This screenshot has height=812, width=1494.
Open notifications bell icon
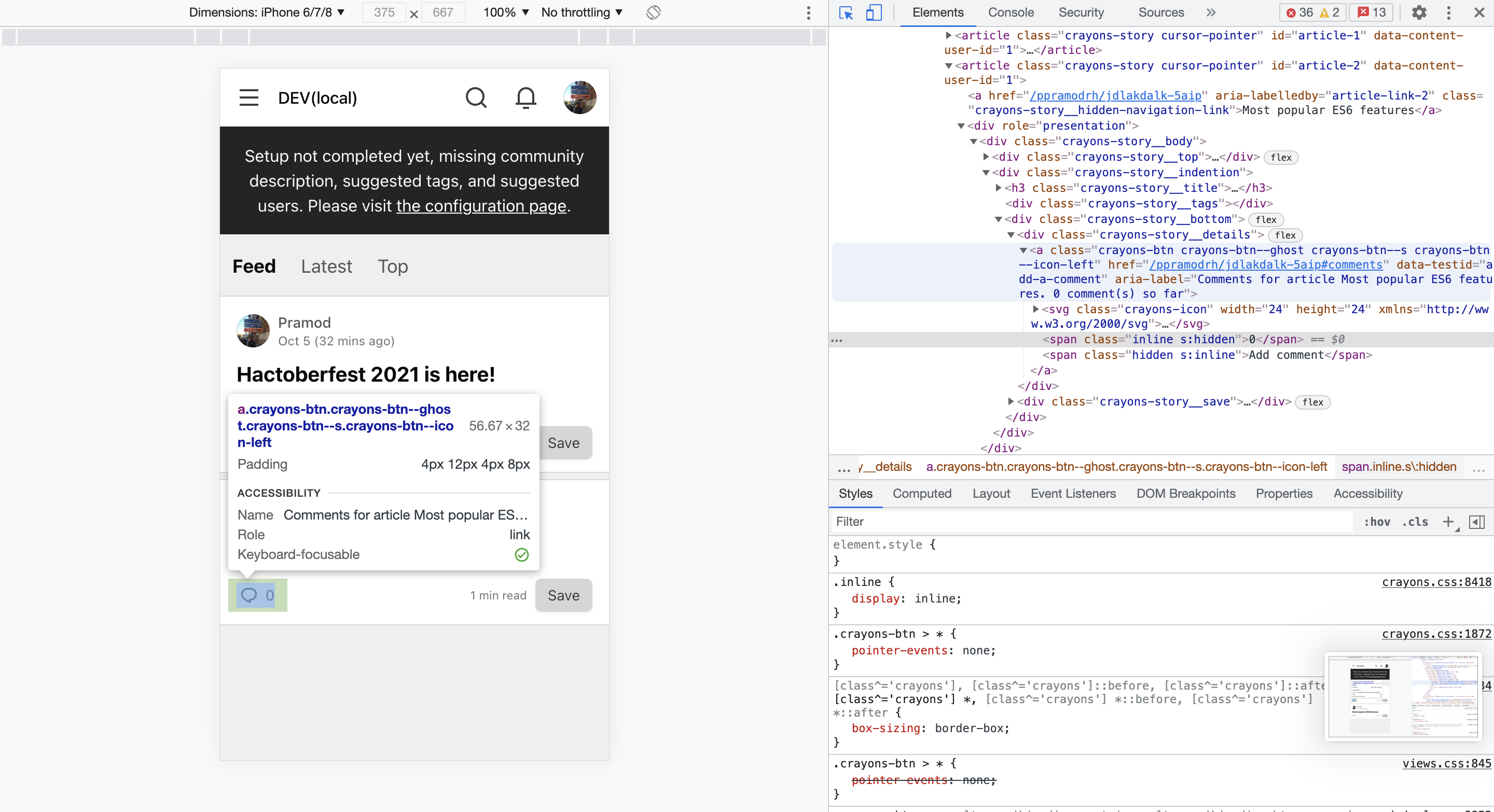[525, 97]
